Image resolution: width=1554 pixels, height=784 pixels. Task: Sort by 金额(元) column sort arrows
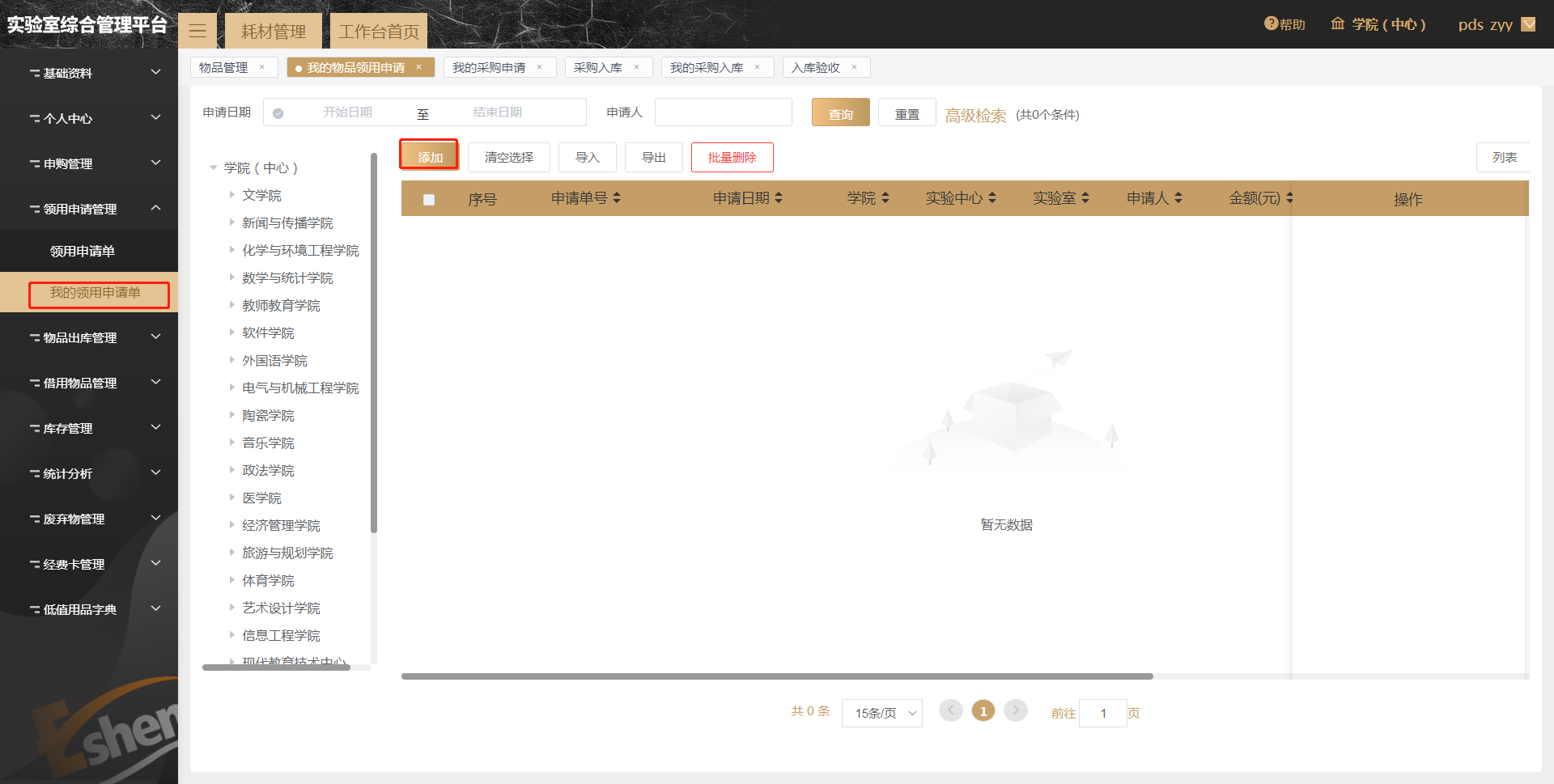1289,198
